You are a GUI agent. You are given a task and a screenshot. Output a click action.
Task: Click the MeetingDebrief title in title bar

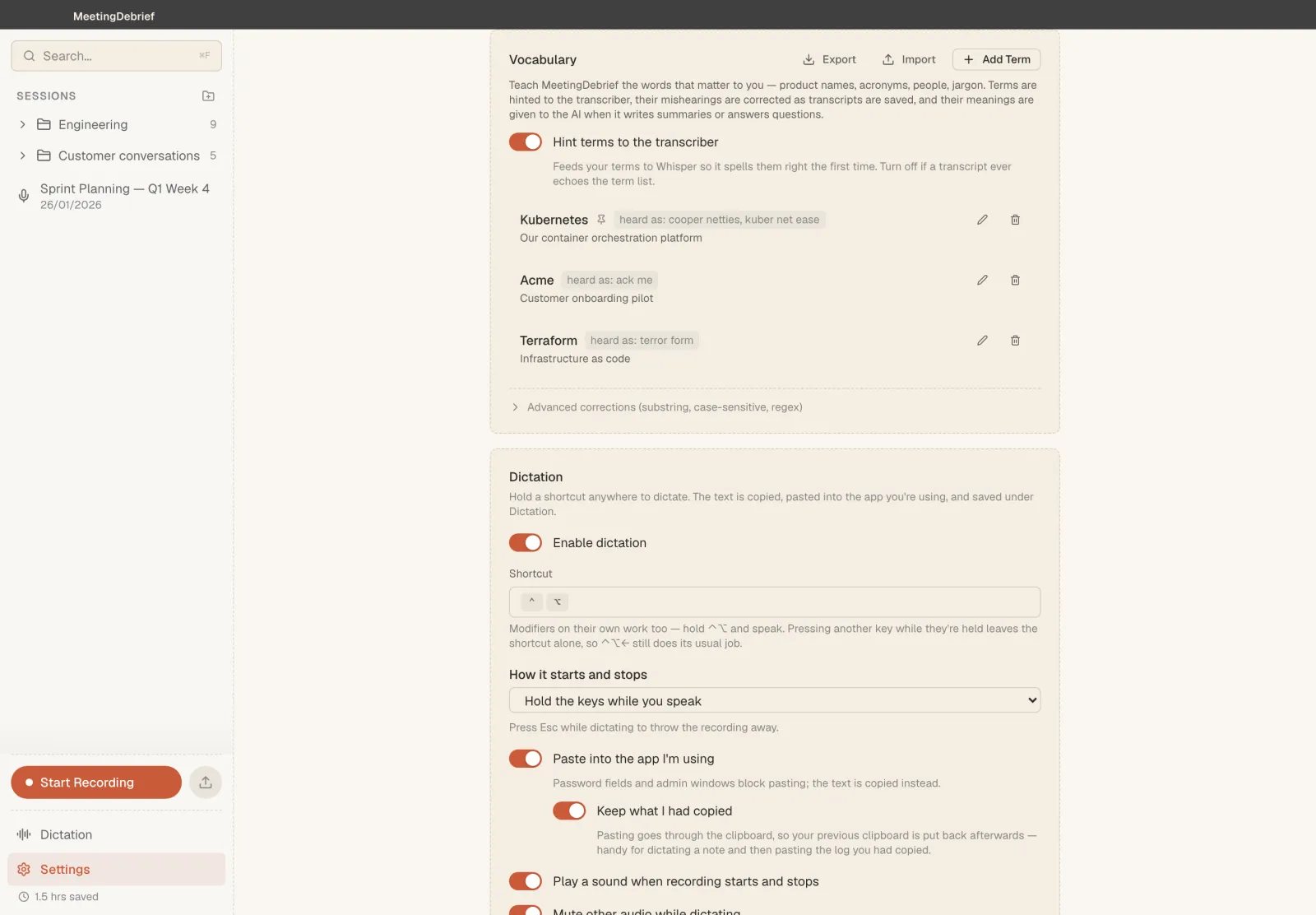pos(114,16)
